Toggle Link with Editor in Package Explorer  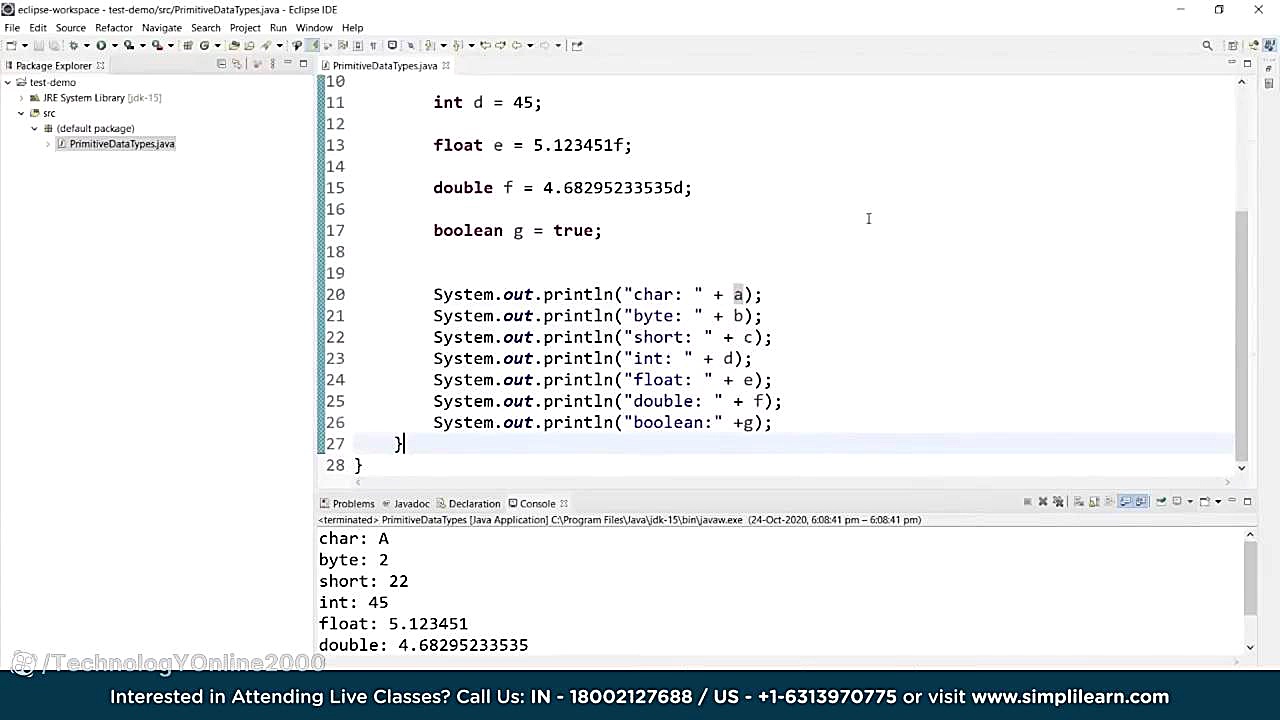pos(237,64)
